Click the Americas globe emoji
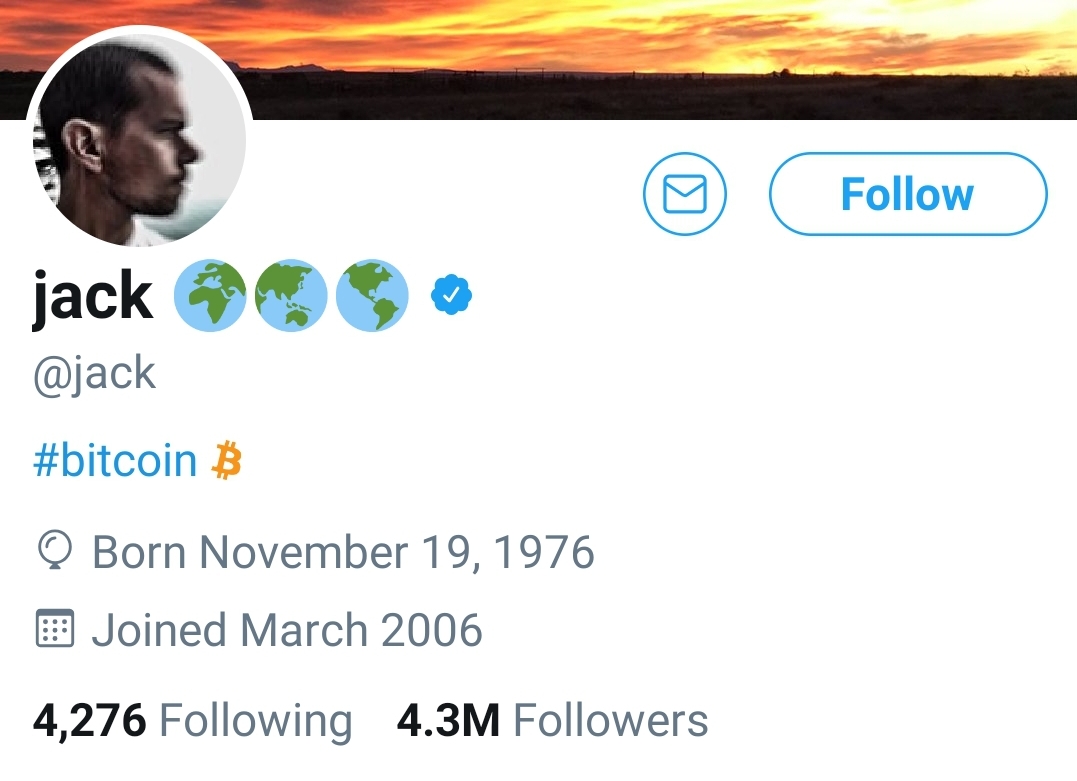This screenshot has height=781, width=1077. (371, 296)
